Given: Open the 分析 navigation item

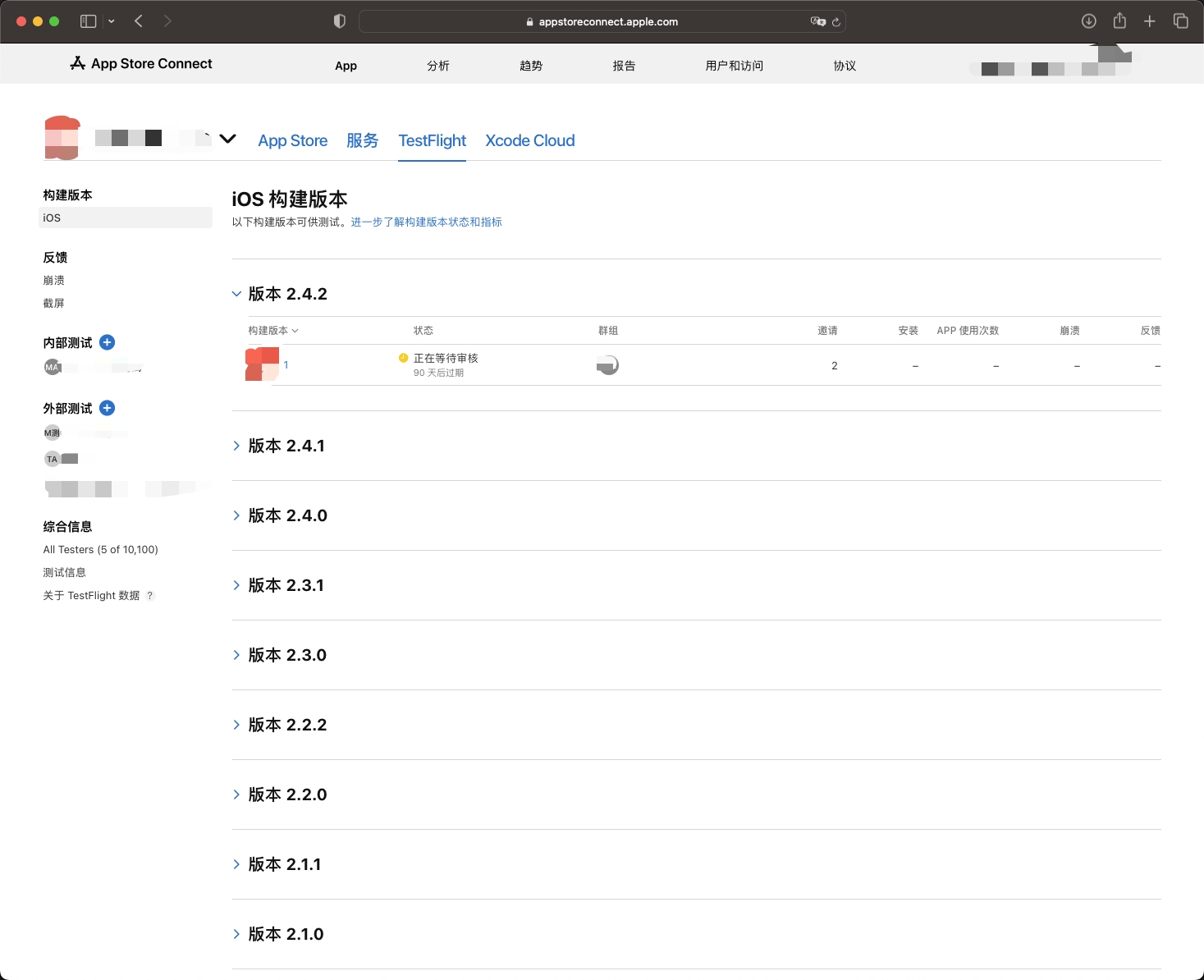Looking at the screenshot, I should coord(438,66).
